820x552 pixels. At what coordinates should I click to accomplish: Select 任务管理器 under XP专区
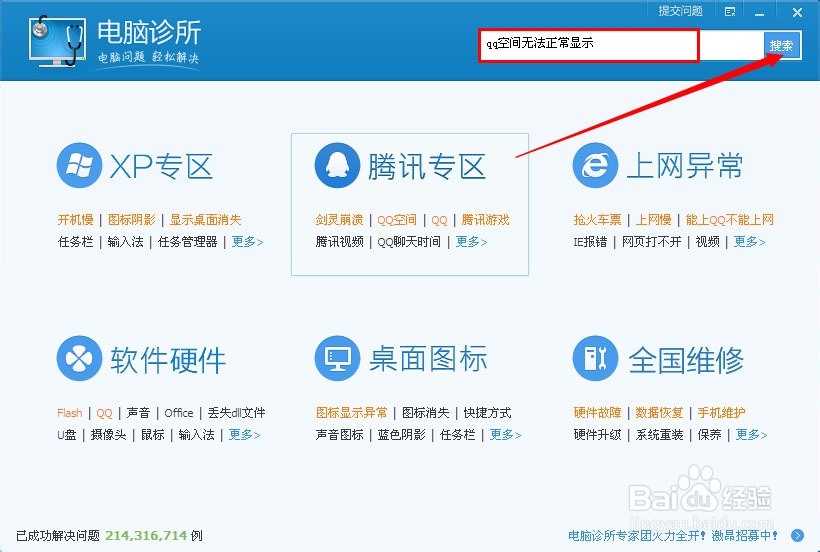[187, 242]
